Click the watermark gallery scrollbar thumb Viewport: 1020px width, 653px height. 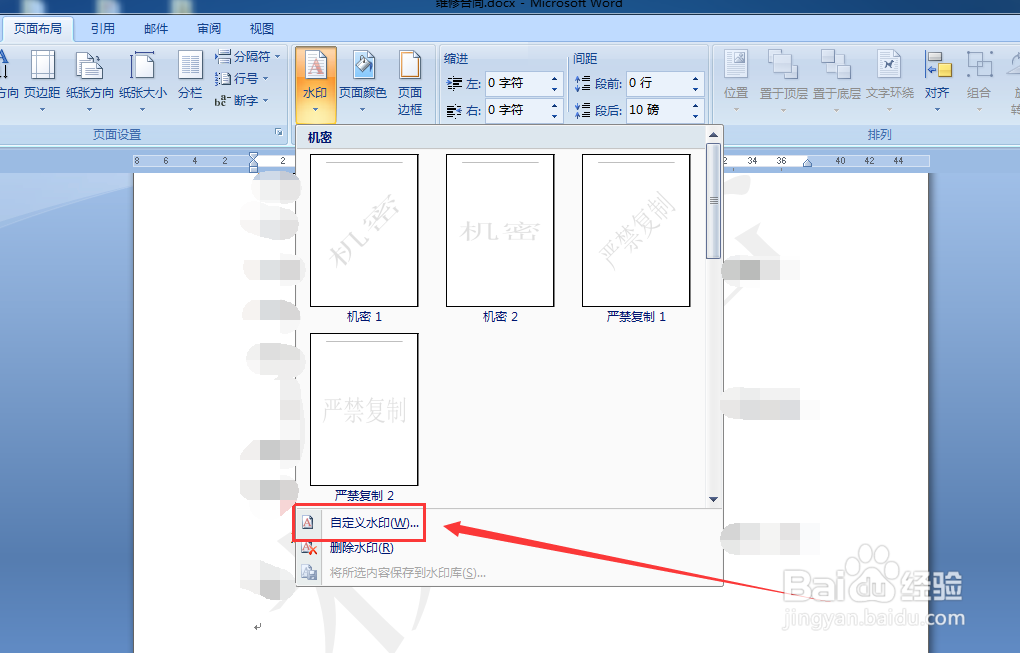pyautogui.click(x=714, y=201)
